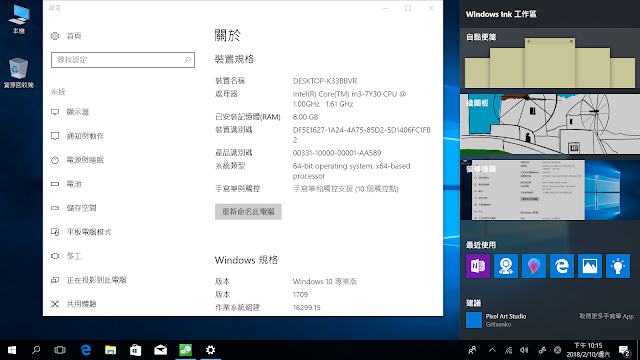Open network status icon in system tray
This screenshot has height=360, width=640.
pos(508,350)
